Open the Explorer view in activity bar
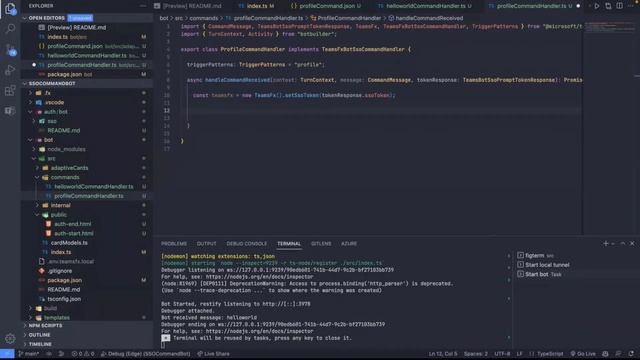The width and height of the screenshot is (640, 360). tap(10, 9)
